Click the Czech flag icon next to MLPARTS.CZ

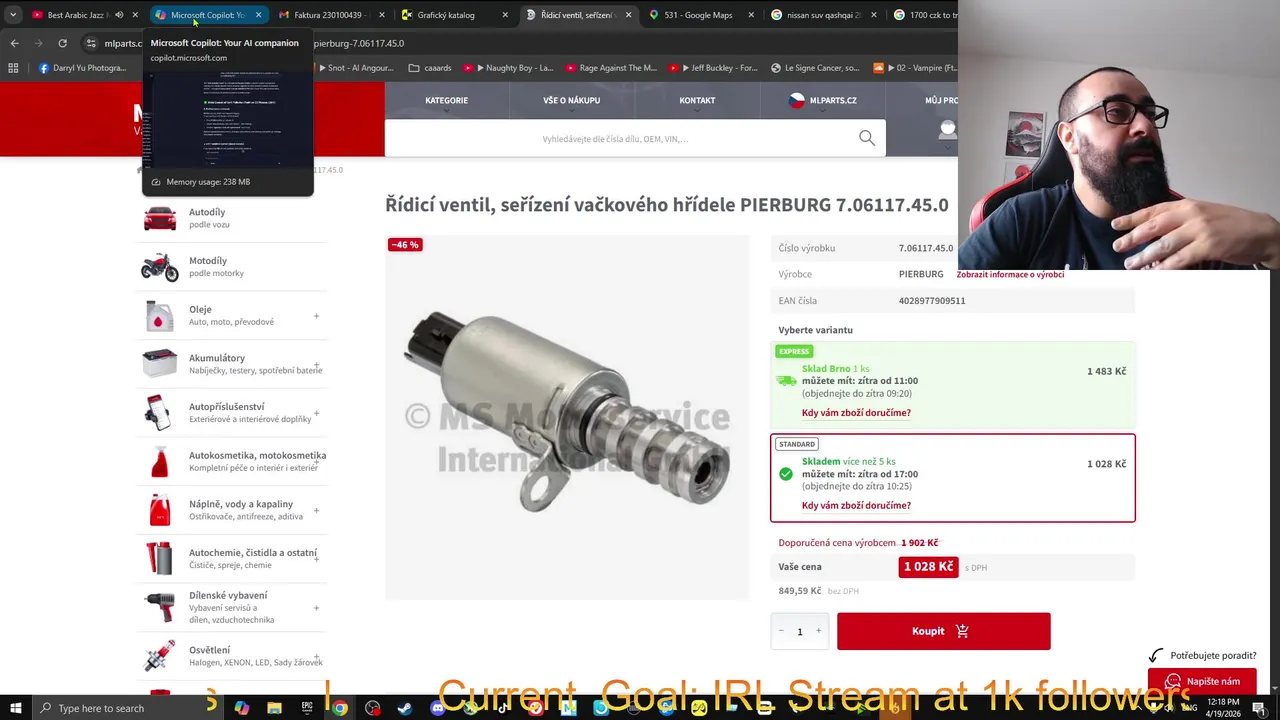(797, 100)
